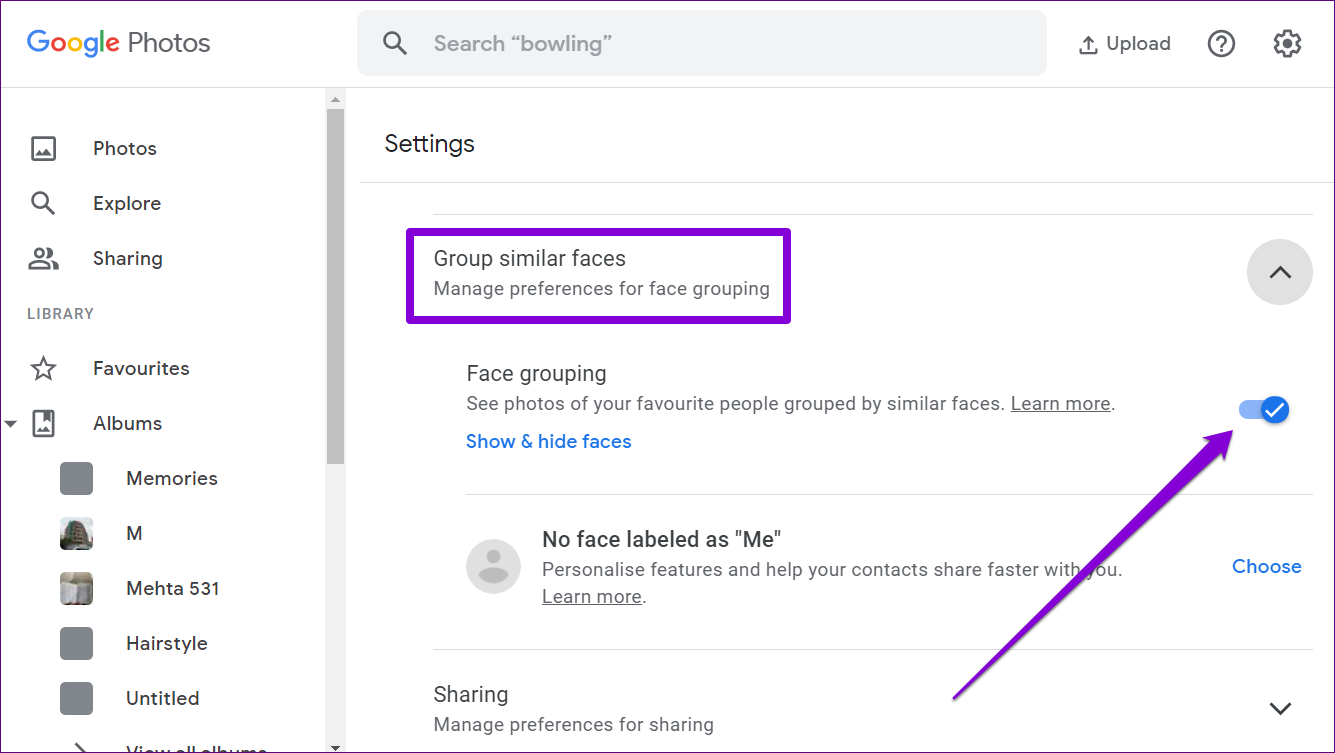Collapse the Group similar faces section

point(1280,272)
